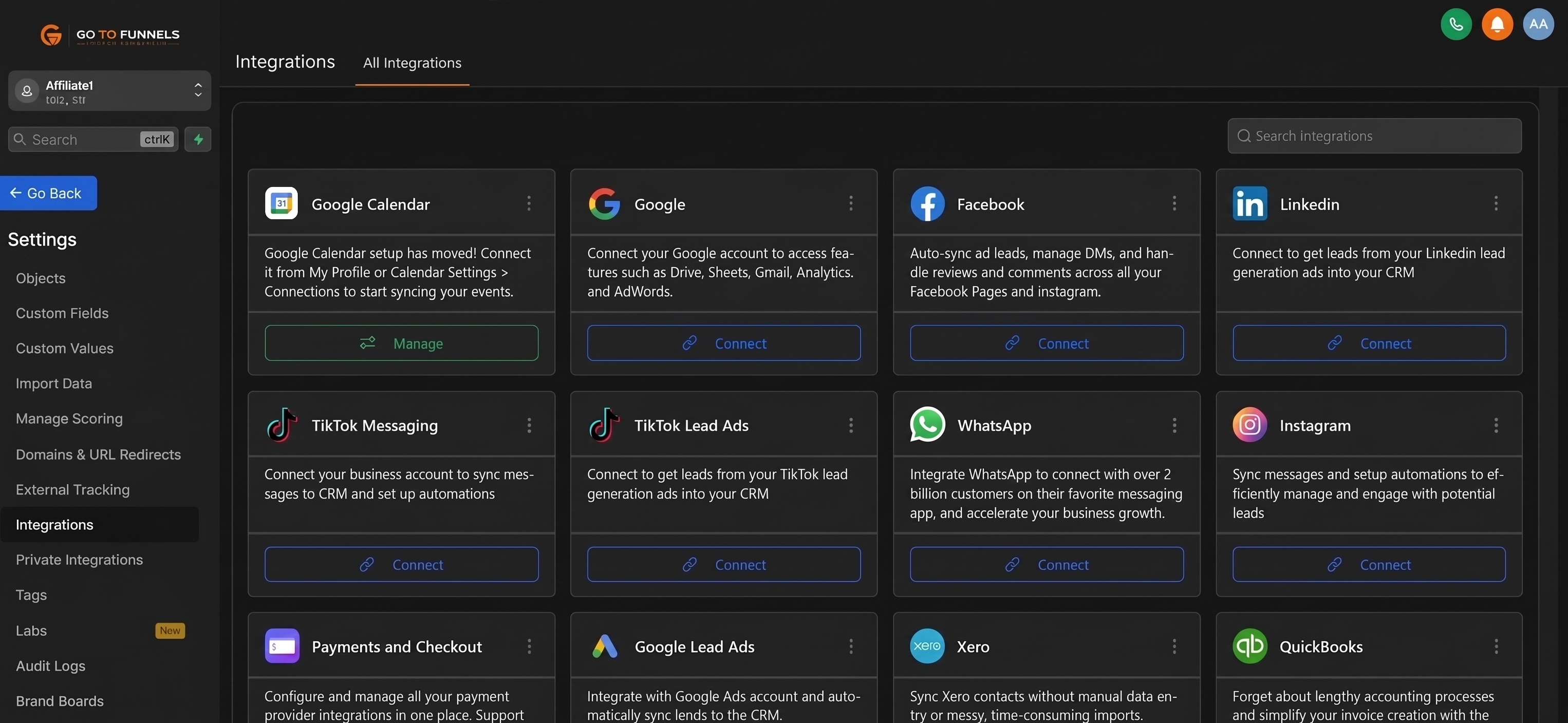Connect the Instagram integration
1568x723 pixels.
pyautogui.click(x=1369, y=564)
